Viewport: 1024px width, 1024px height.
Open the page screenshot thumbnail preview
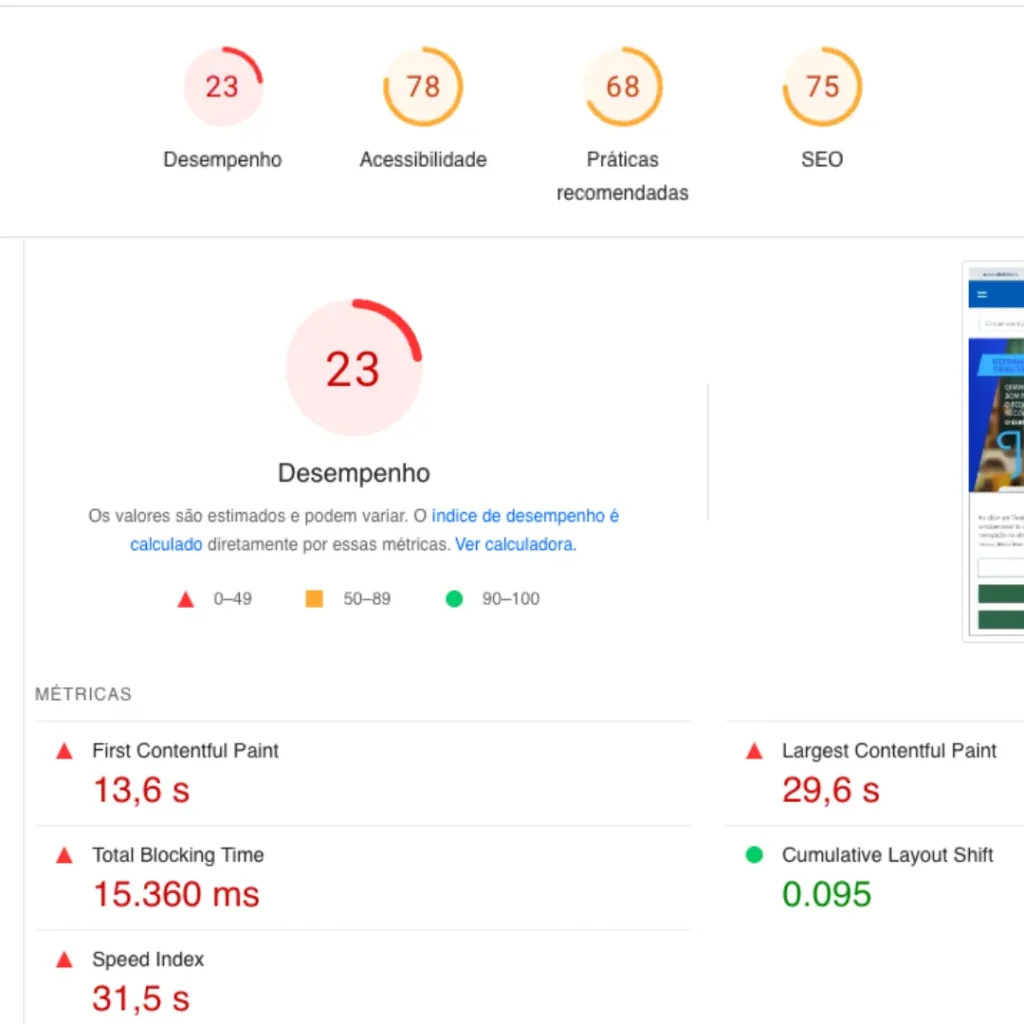(994, 452)
